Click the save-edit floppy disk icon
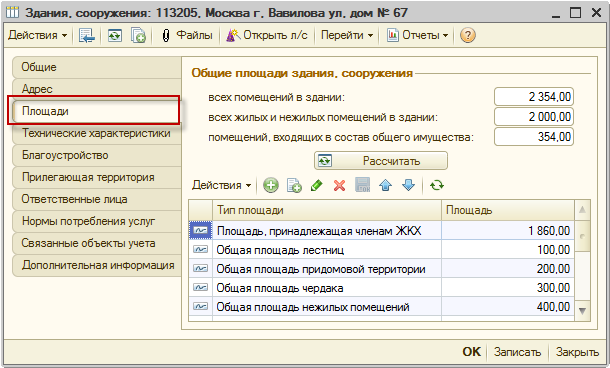Screen dimensions: 610x368 pyautogui.click(x=363, y=185)
